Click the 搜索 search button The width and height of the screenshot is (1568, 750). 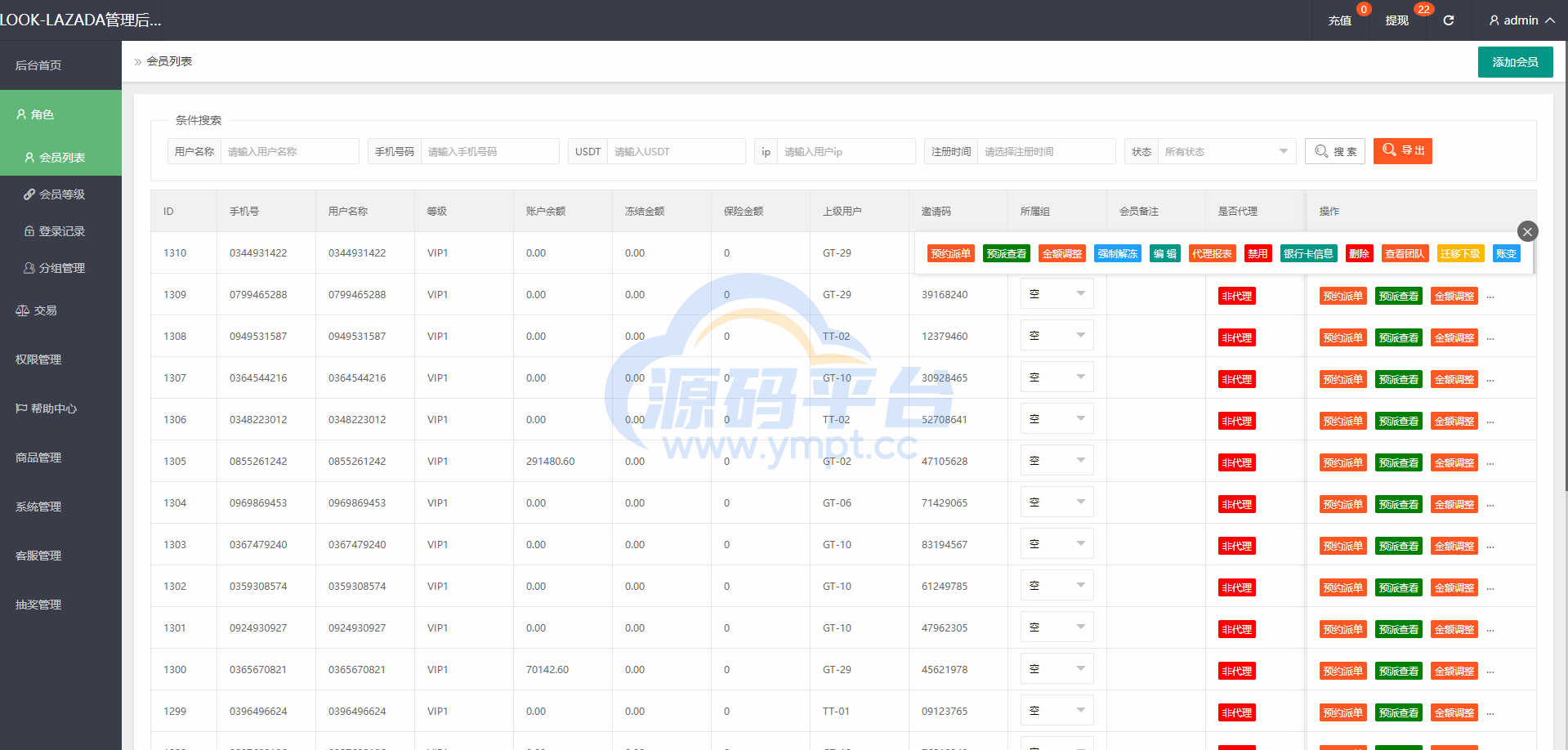(x=1335, y=151)
